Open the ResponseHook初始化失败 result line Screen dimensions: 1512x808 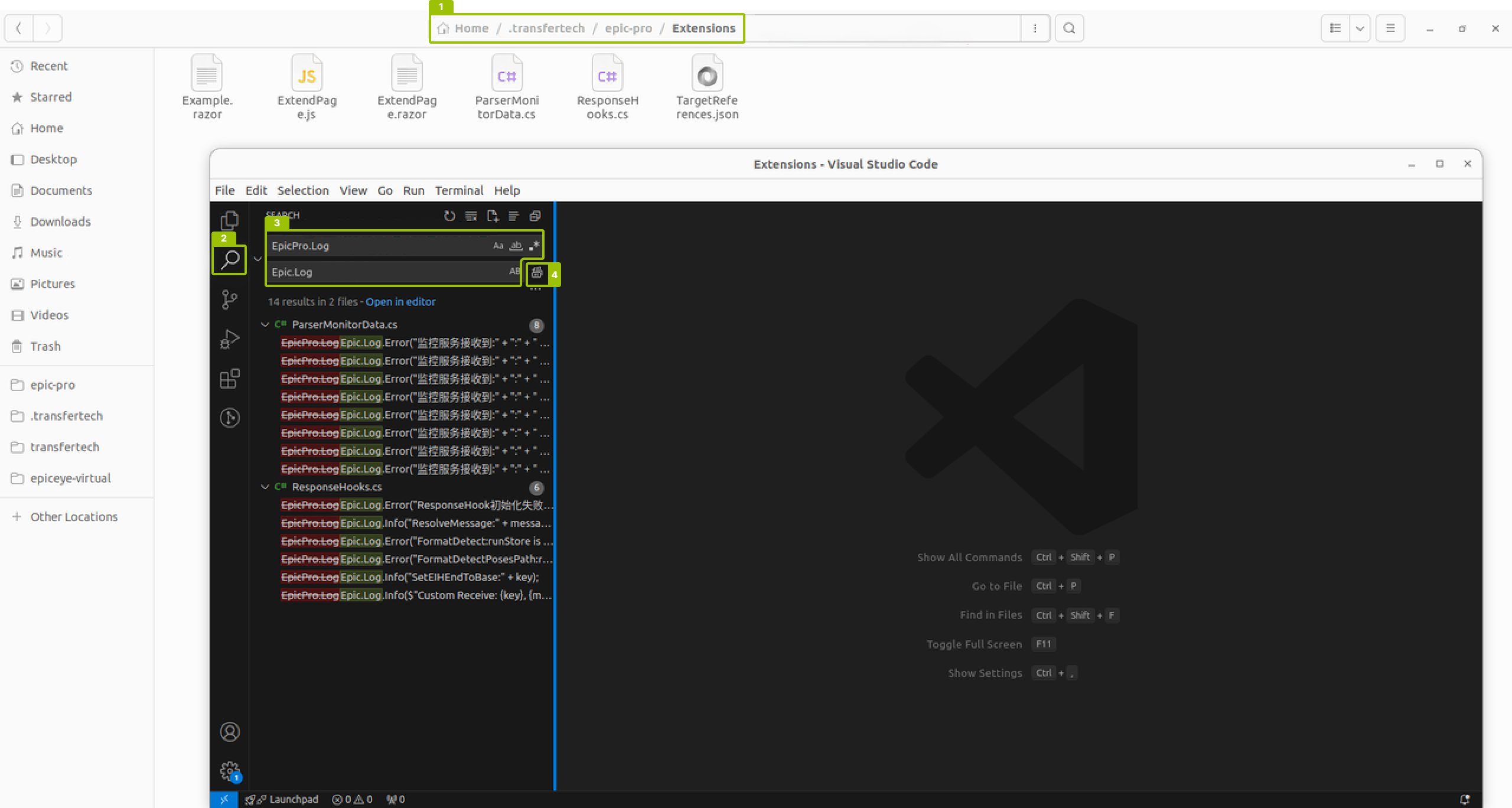pos(416,505)
